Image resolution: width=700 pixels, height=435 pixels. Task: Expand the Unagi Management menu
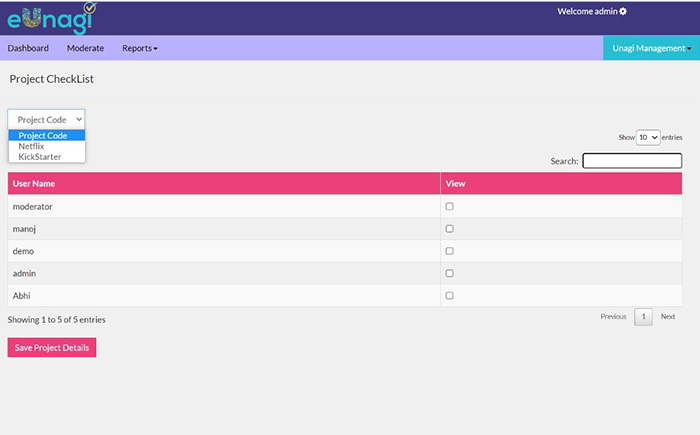[651, 48]
